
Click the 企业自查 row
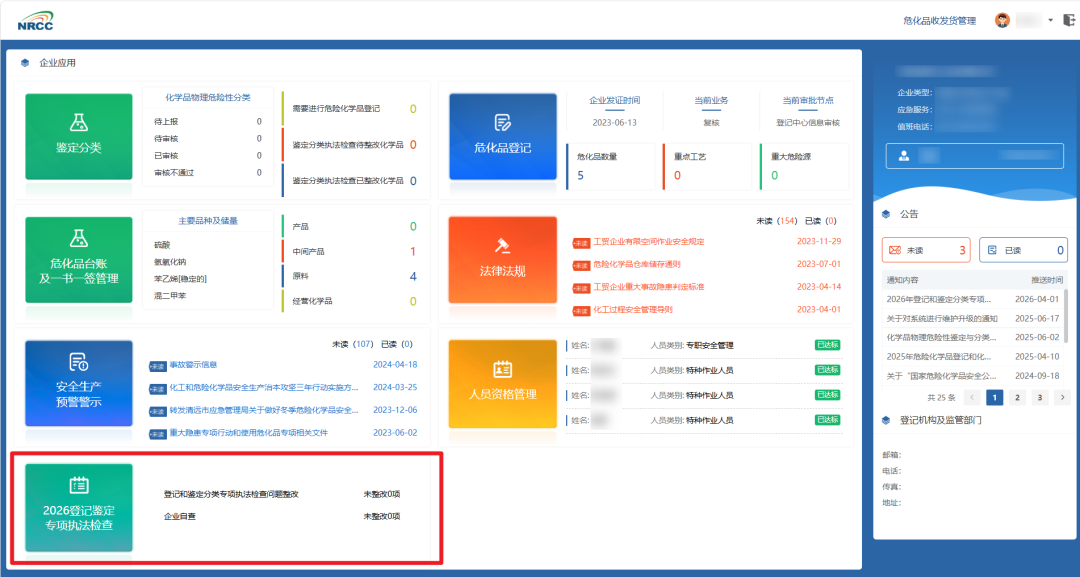pos(282,516)
